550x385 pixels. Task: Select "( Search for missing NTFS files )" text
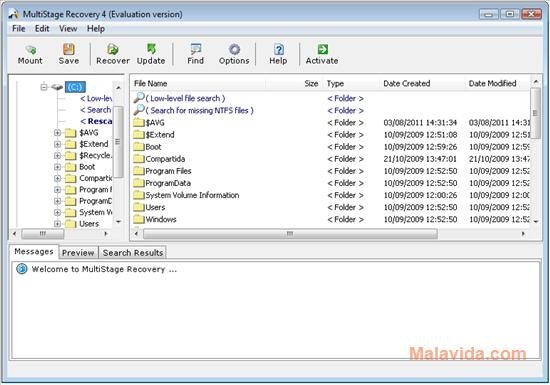[x=199, y=110]
